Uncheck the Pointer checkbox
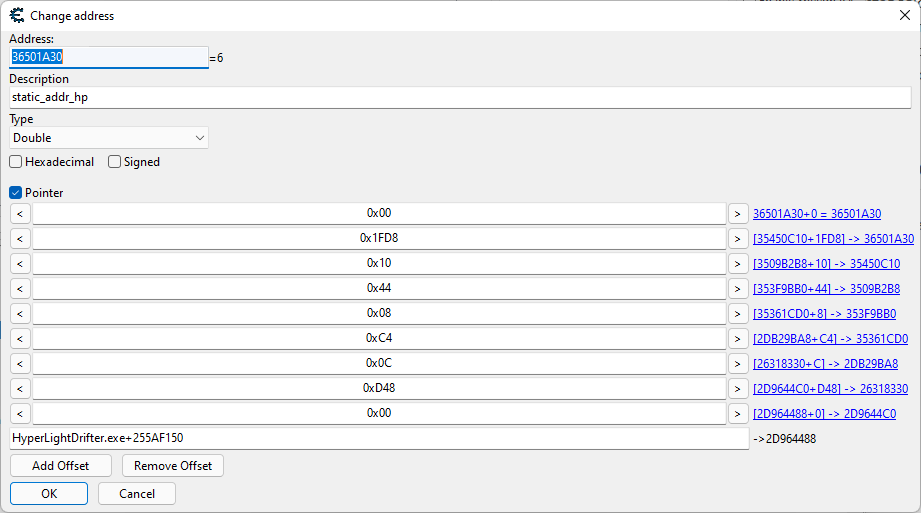The width and height of the screenshot is (921, 513). [x=16, y=193]
